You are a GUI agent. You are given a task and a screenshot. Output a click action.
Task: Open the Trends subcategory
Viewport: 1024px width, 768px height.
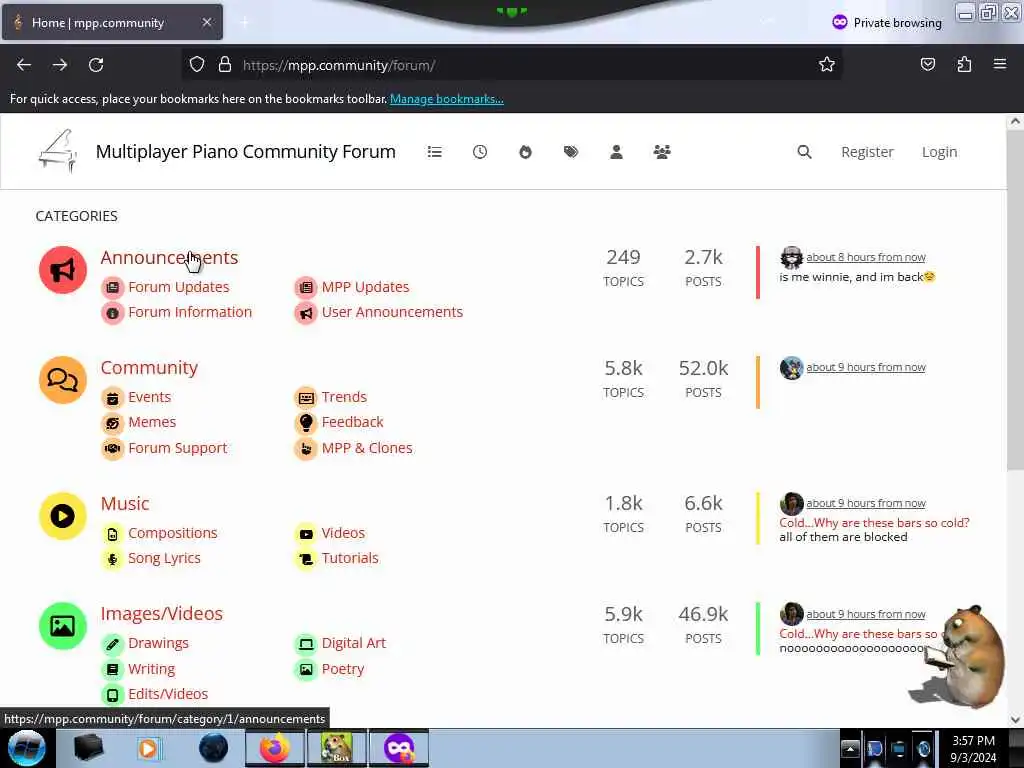point(344,397)
